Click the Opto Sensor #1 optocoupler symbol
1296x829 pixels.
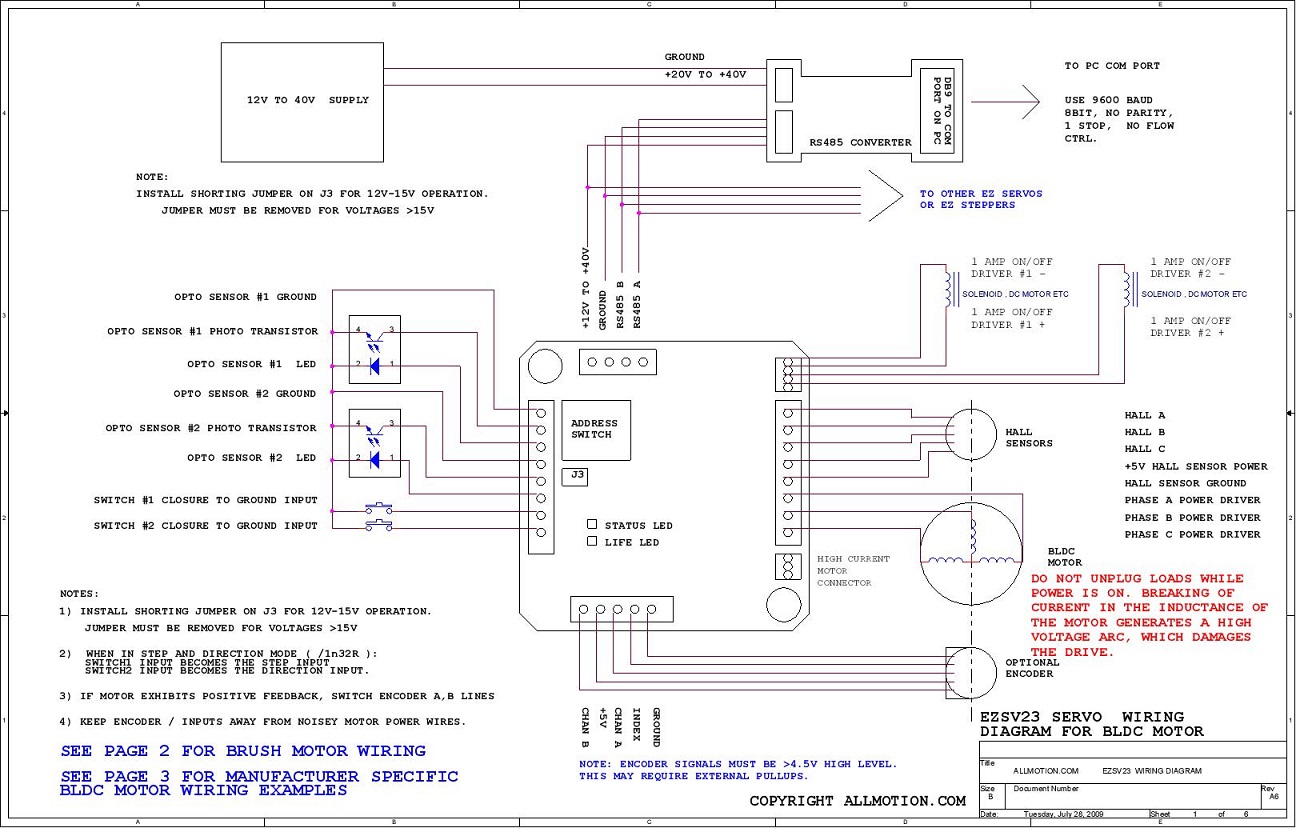(374, 348)
